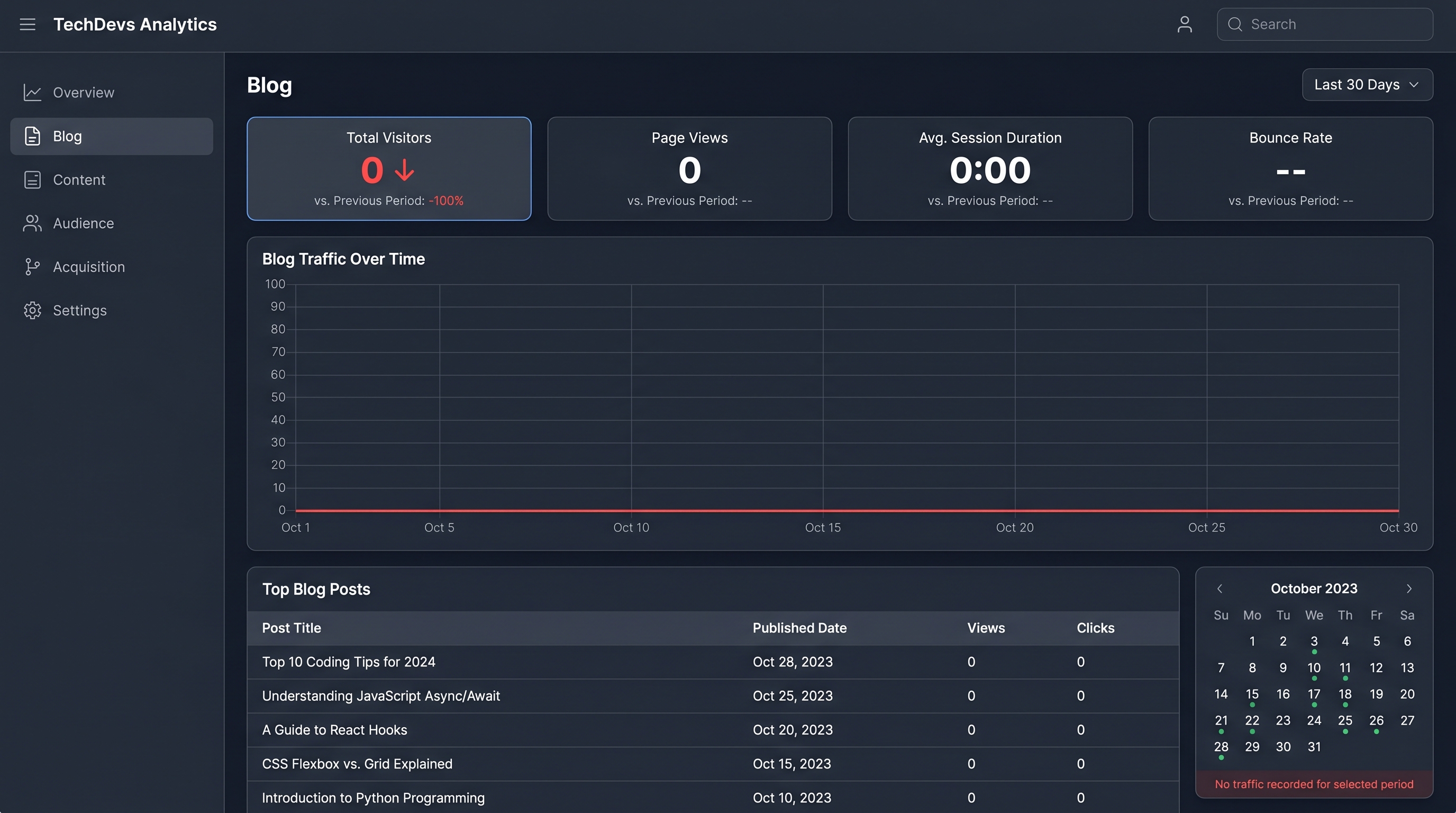The width and height of the screenshot is (1456, 813).
Task: Sort by Views column header
Action: [x=986, y=628]
